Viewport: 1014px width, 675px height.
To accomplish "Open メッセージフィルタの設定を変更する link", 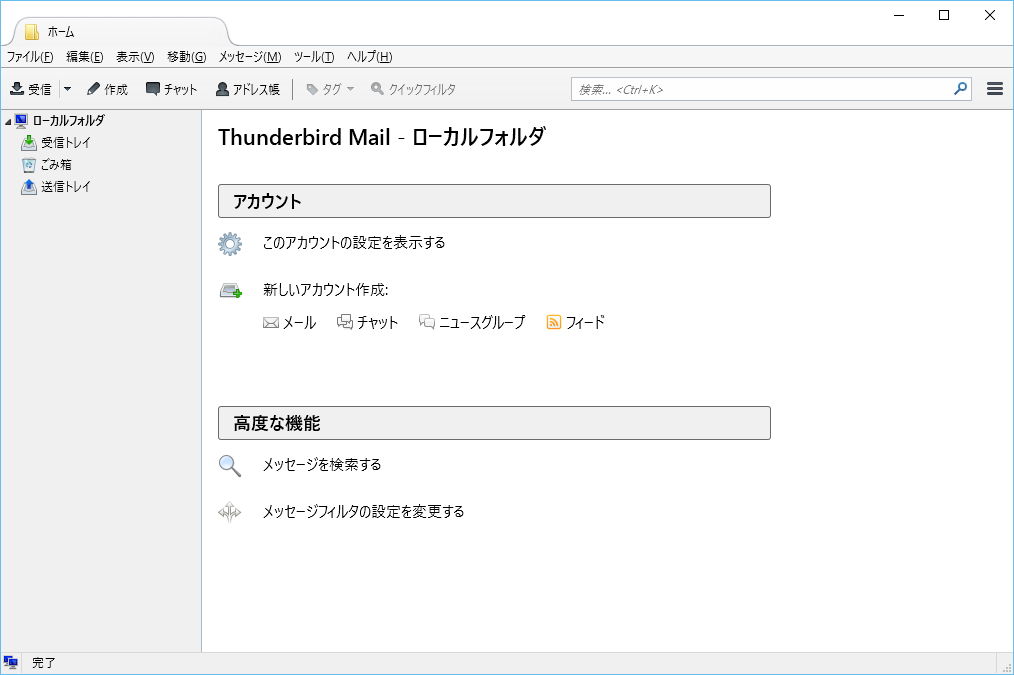I will coord(363,511).
